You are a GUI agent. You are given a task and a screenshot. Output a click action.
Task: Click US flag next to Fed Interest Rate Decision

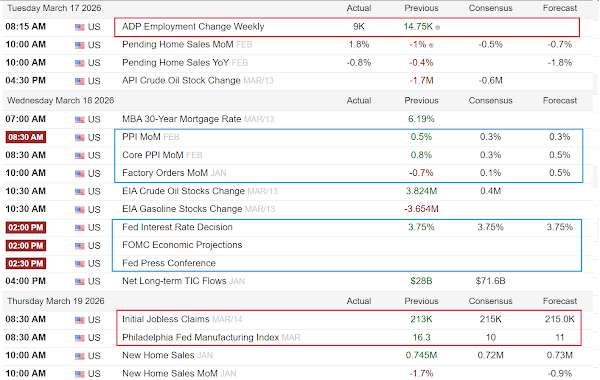(80, 228)
